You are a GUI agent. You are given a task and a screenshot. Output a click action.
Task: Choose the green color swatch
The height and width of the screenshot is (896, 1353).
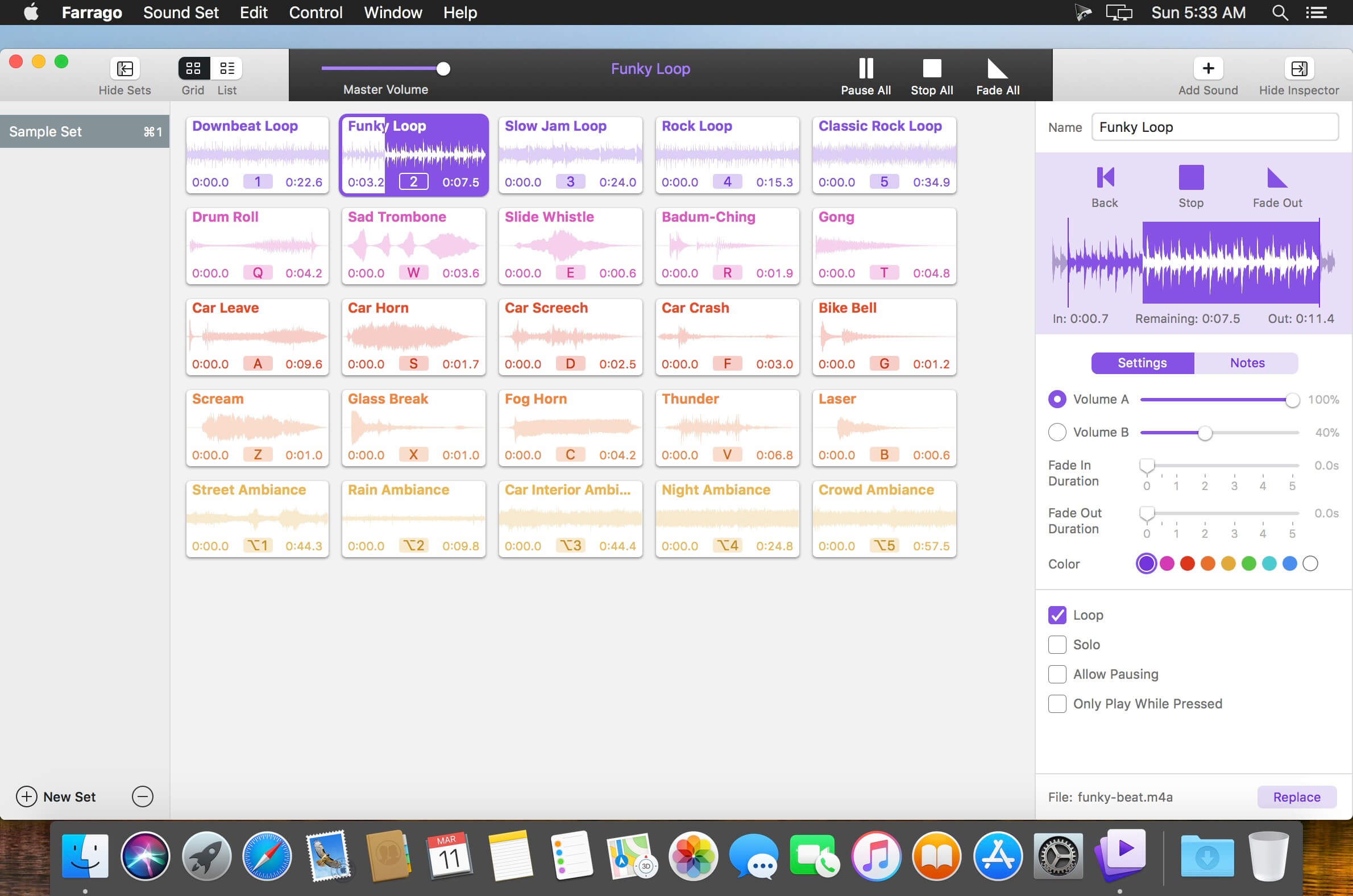coord(1248,564)
